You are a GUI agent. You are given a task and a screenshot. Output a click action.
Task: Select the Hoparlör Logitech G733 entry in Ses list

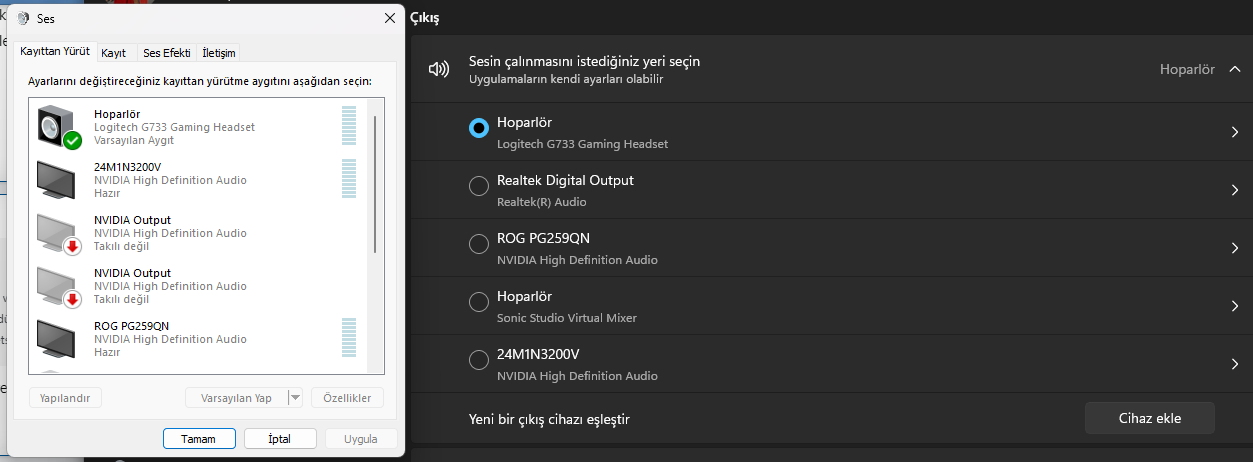point(199,128)
